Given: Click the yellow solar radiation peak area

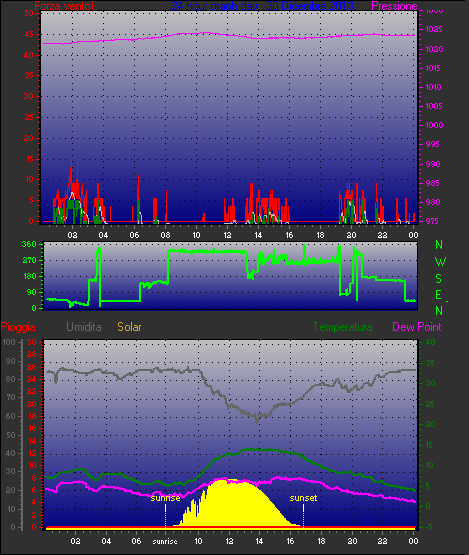Looking at the screenshot, I should click(230, 503).
